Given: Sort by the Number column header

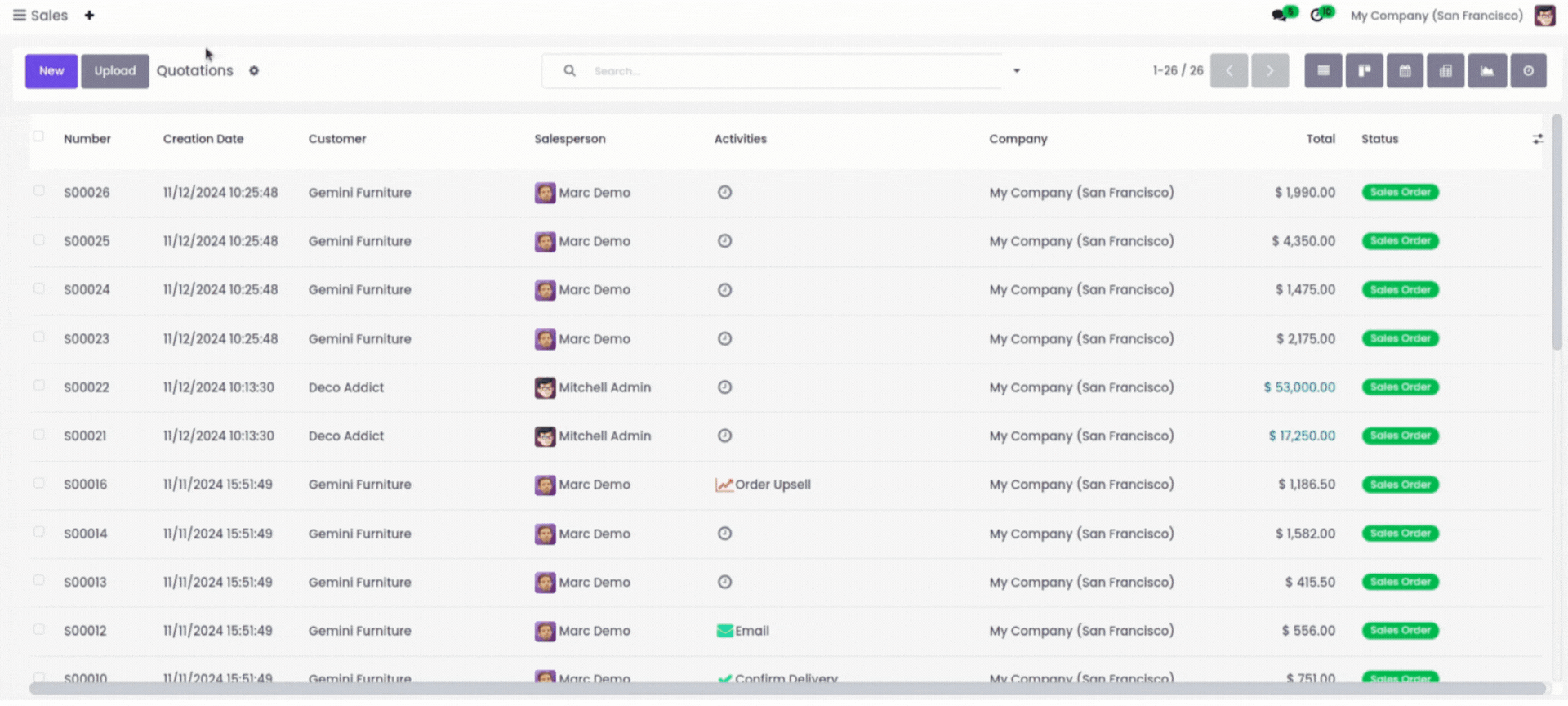Looking at the screenshot, I should (87, 139).
